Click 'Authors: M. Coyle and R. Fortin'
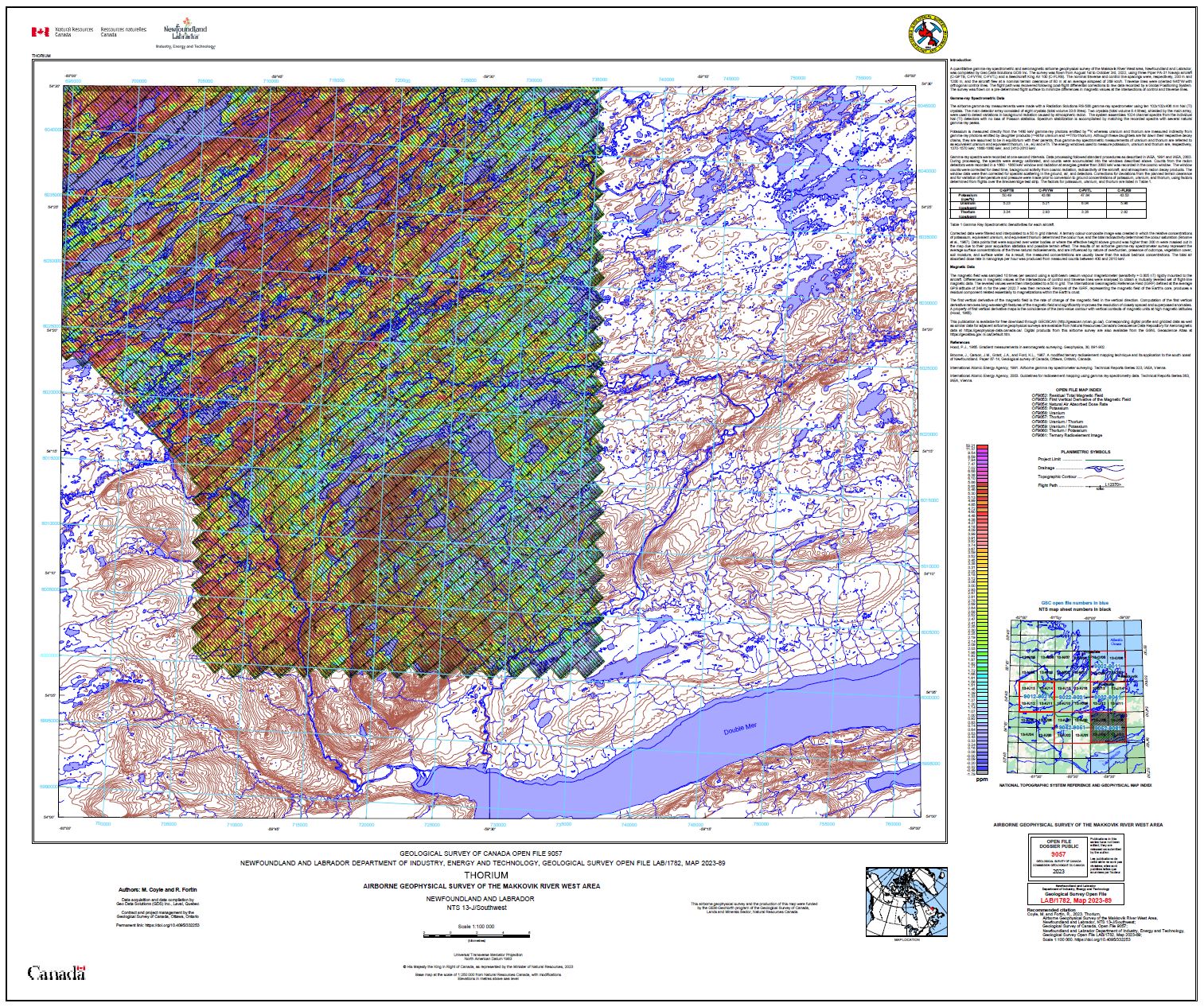Viewport: 1204px width, 1007px height. tap(158, 889)
